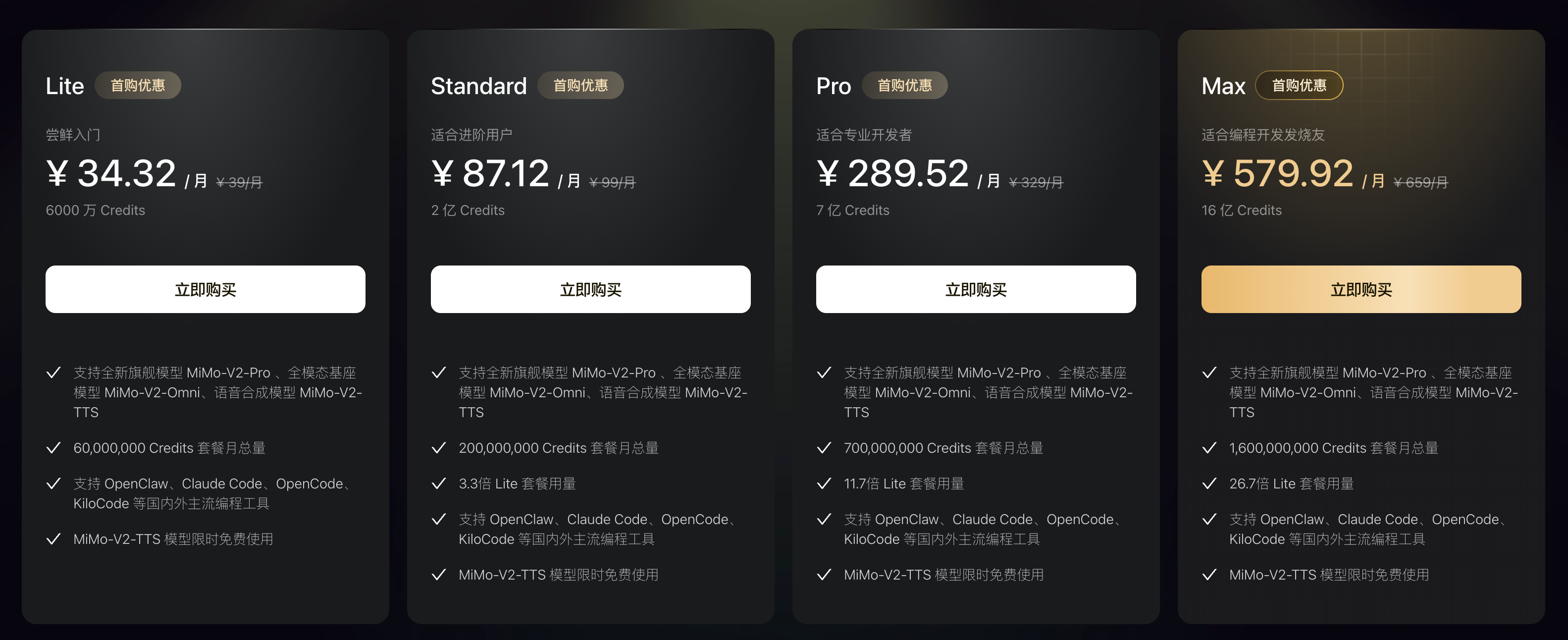Click the gold Max plan 立即购买 button
Screen dimensions: 1568x640
(x=1360, y=289)
